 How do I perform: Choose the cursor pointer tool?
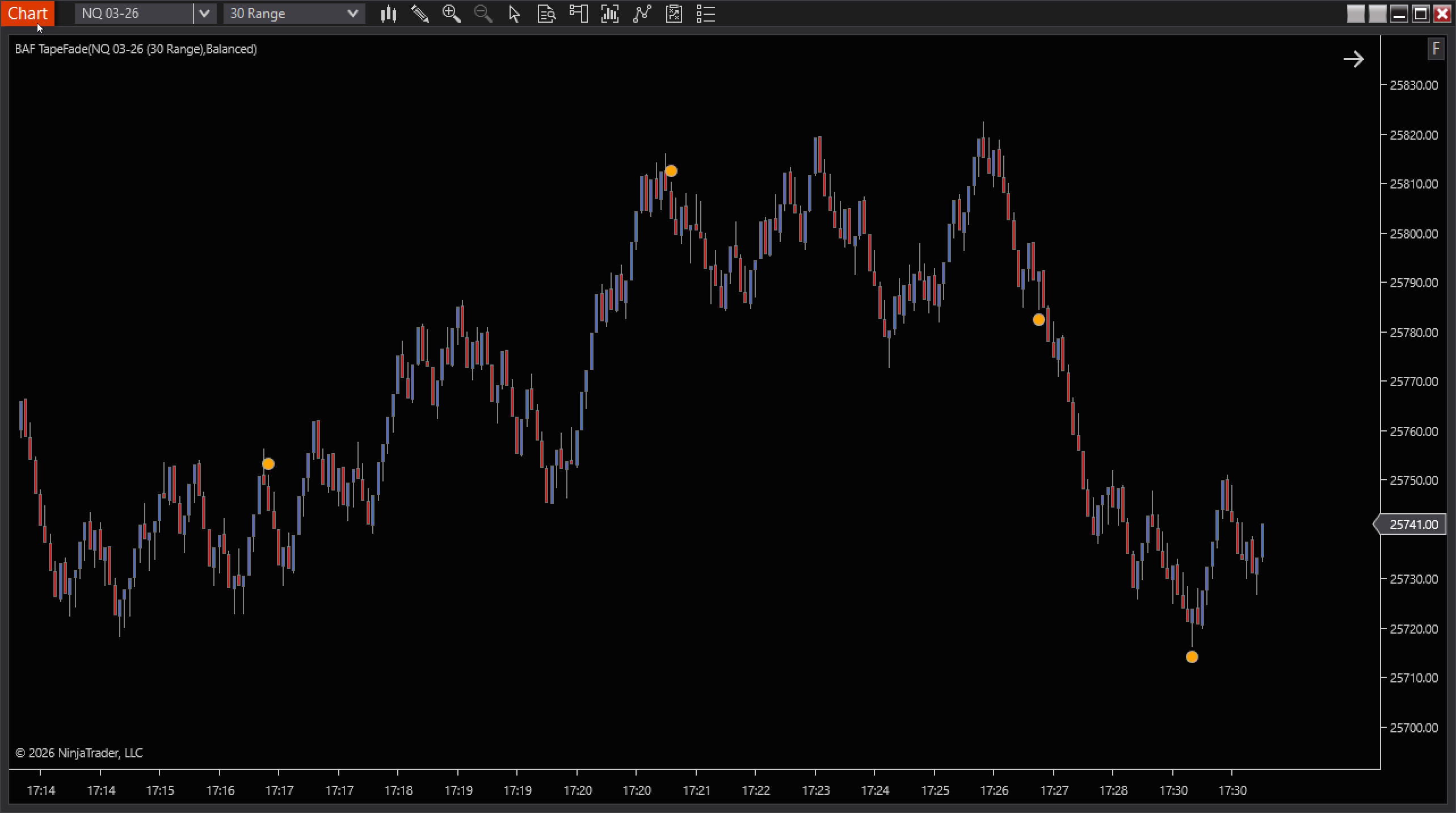(x=515, y=14)
